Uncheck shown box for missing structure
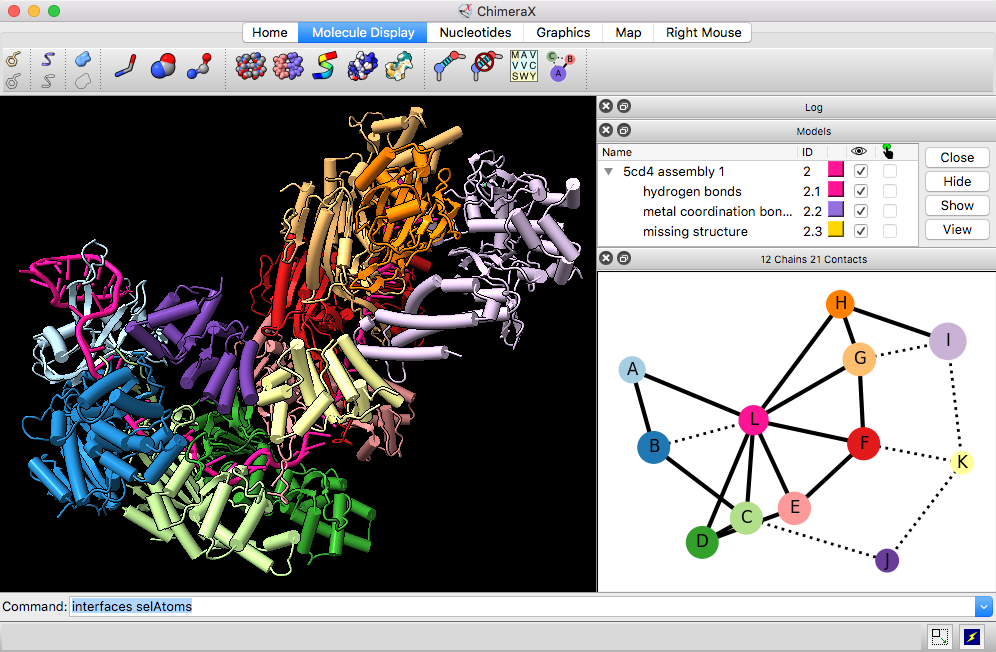 click(860, 231)
